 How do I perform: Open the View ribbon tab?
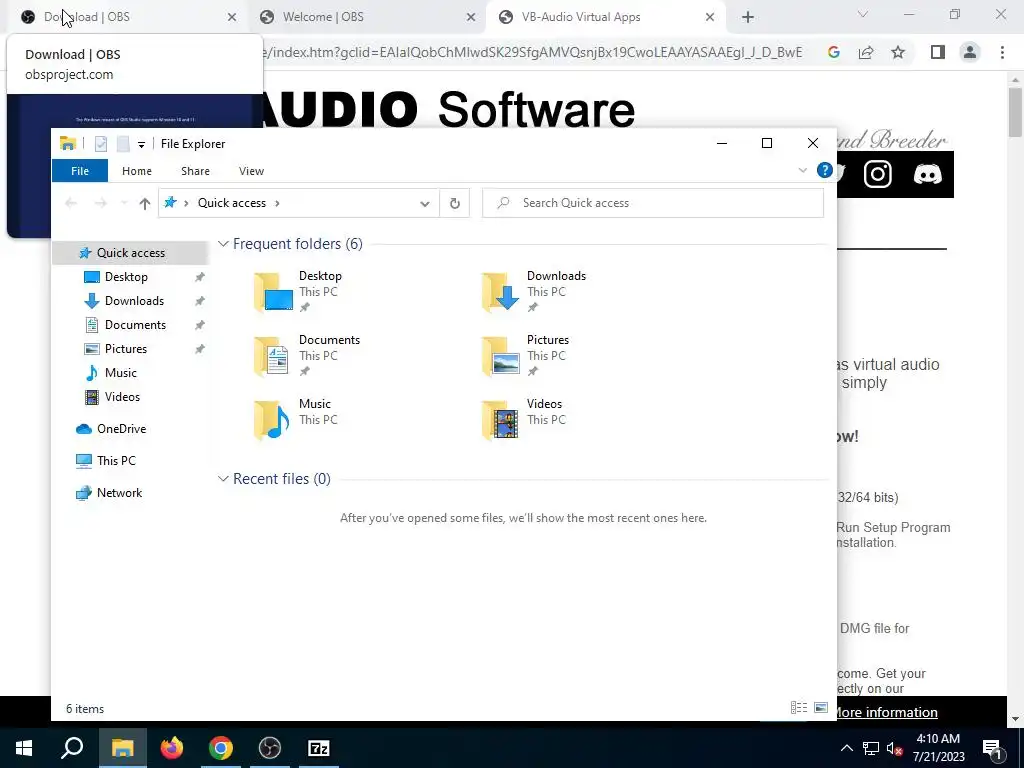pos(251,171)
